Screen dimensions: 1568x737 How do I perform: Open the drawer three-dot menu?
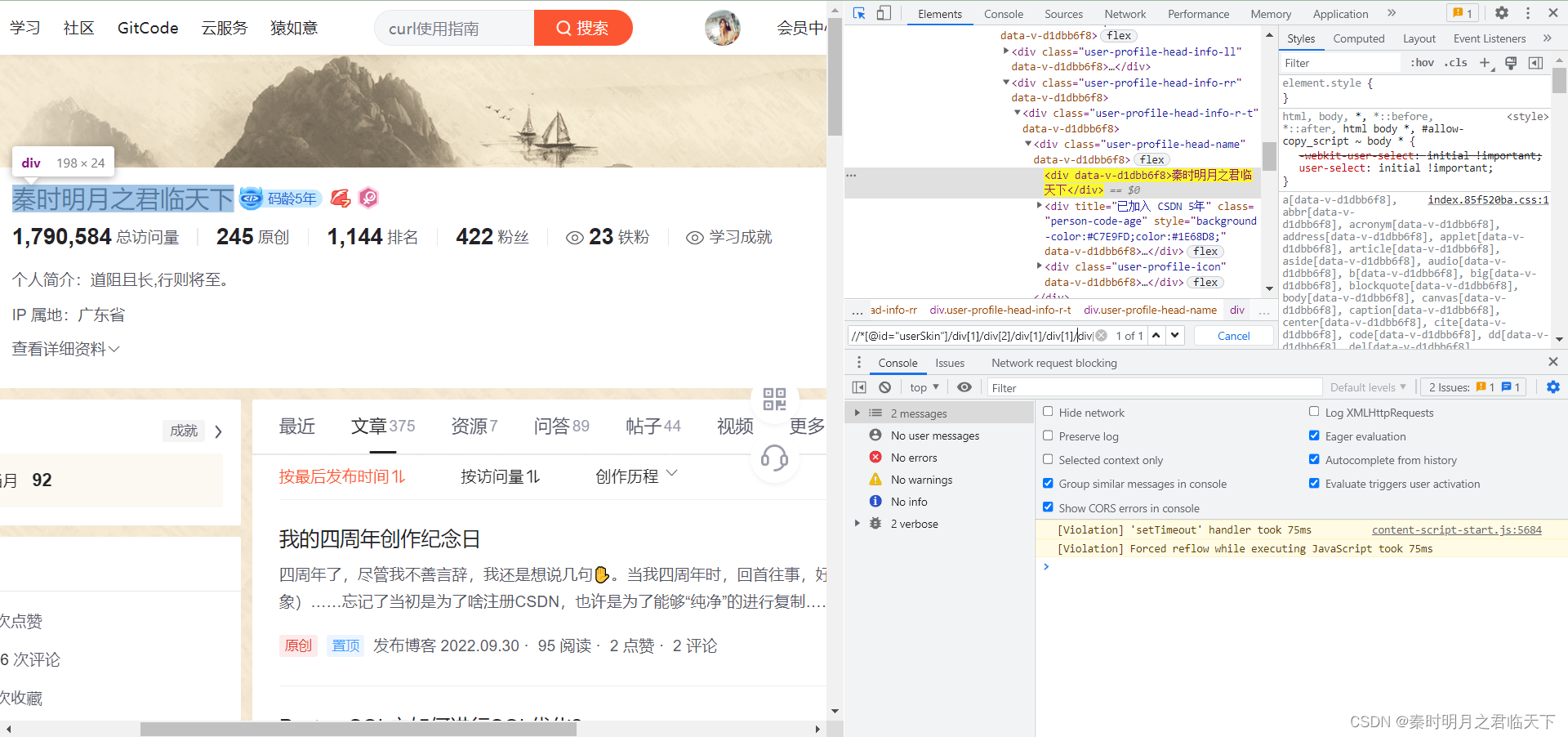(x=858, y=363)
